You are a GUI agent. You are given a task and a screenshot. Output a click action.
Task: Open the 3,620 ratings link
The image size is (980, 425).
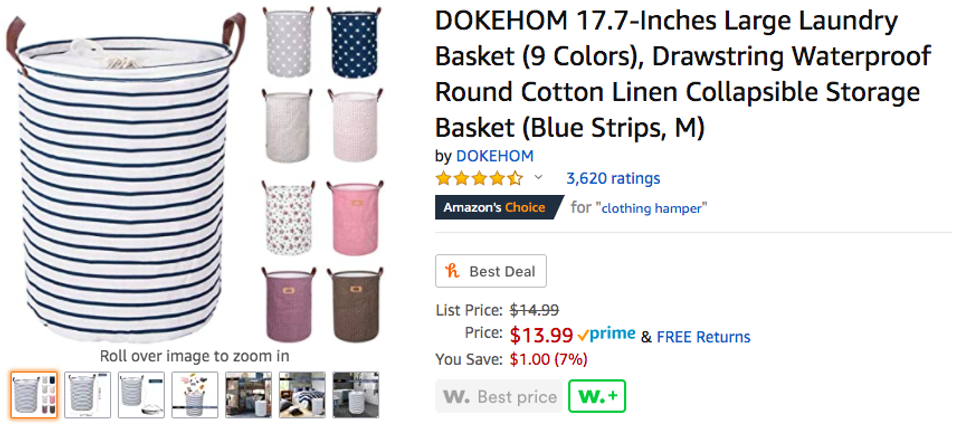click(612, 179)
